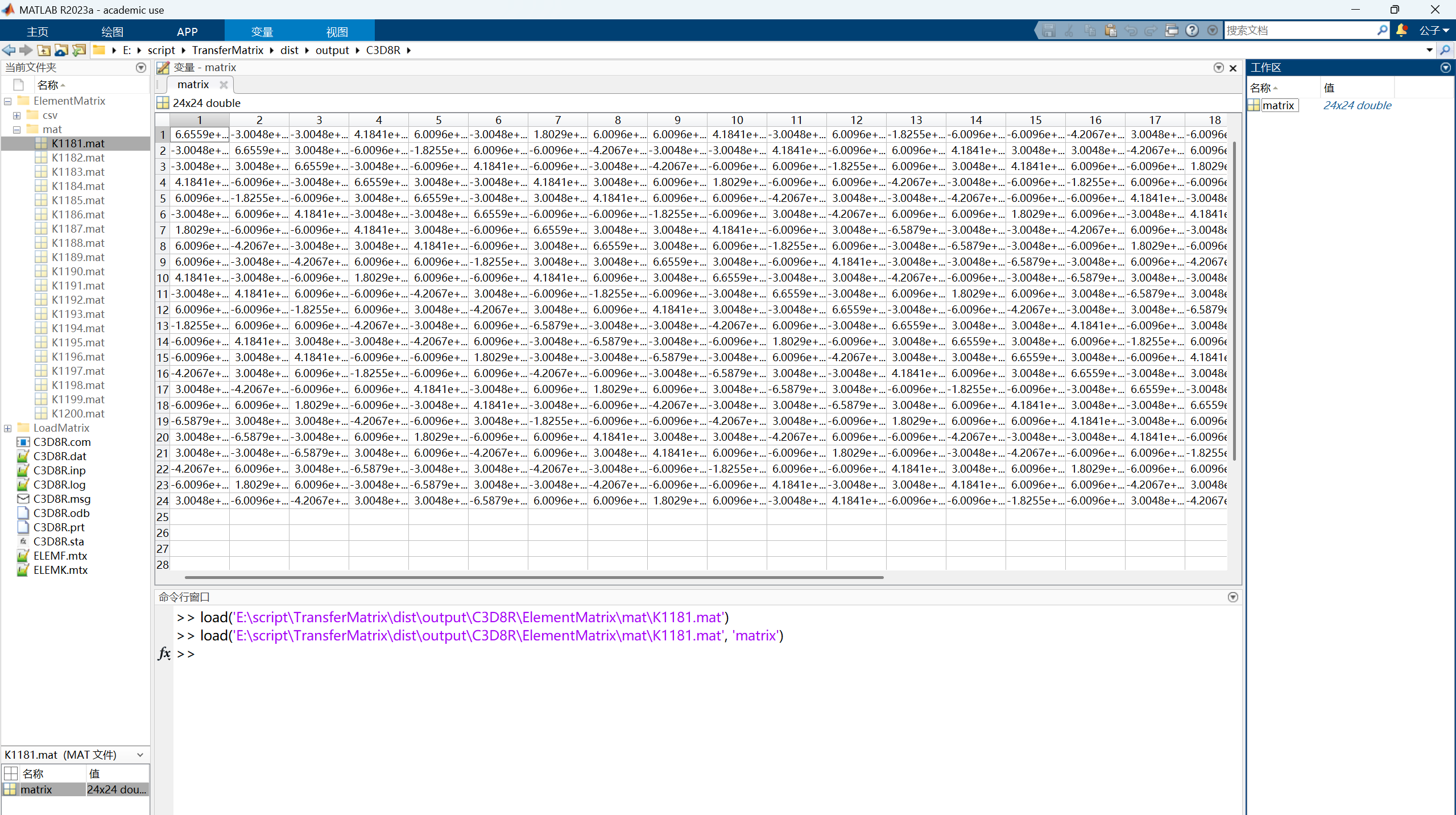
Task: Click column header 10 in matrix table
Action: [x=737, y=120]
